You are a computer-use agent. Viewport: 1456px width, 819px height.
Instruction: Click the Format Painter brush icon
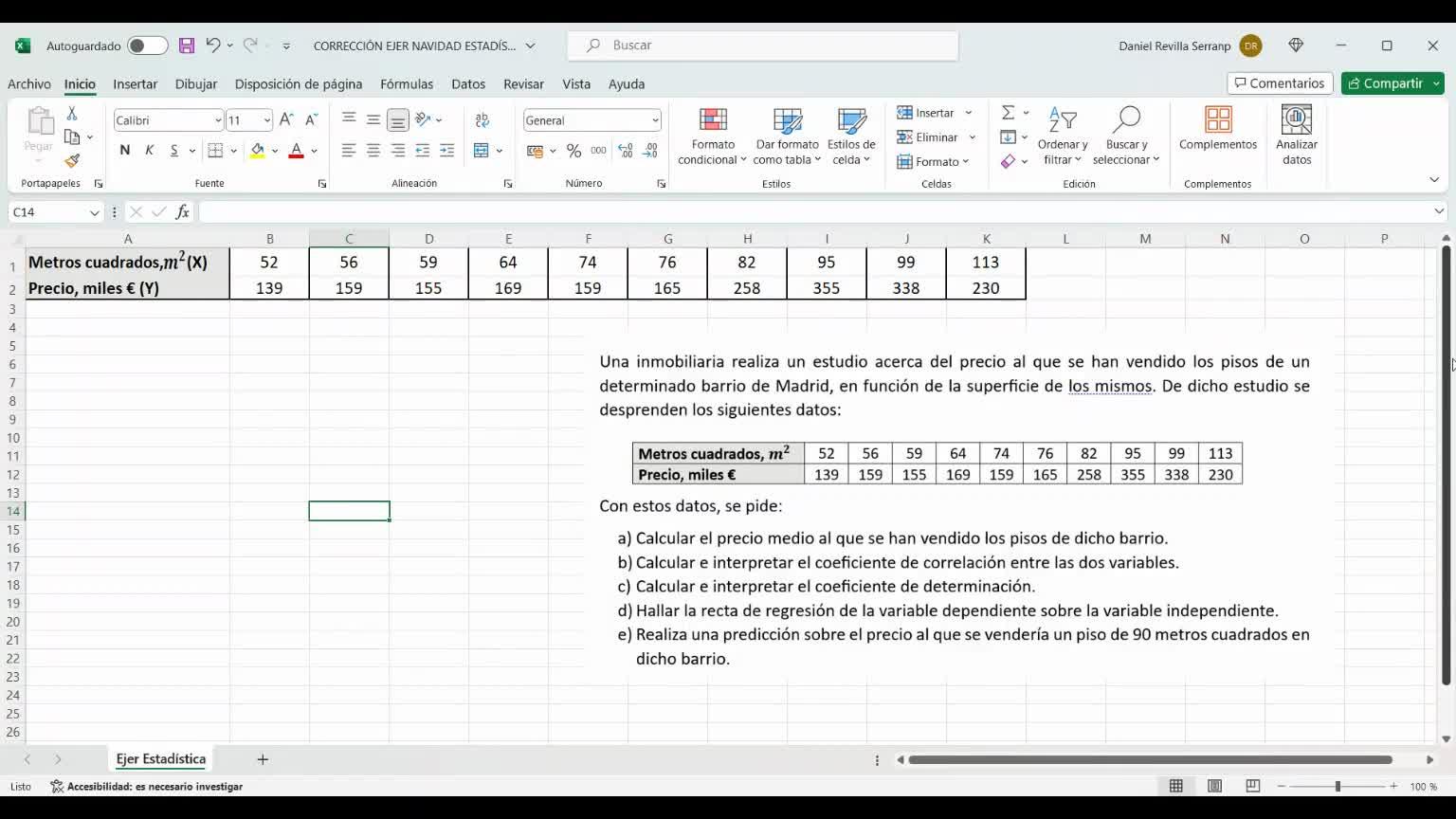[72, 161]
